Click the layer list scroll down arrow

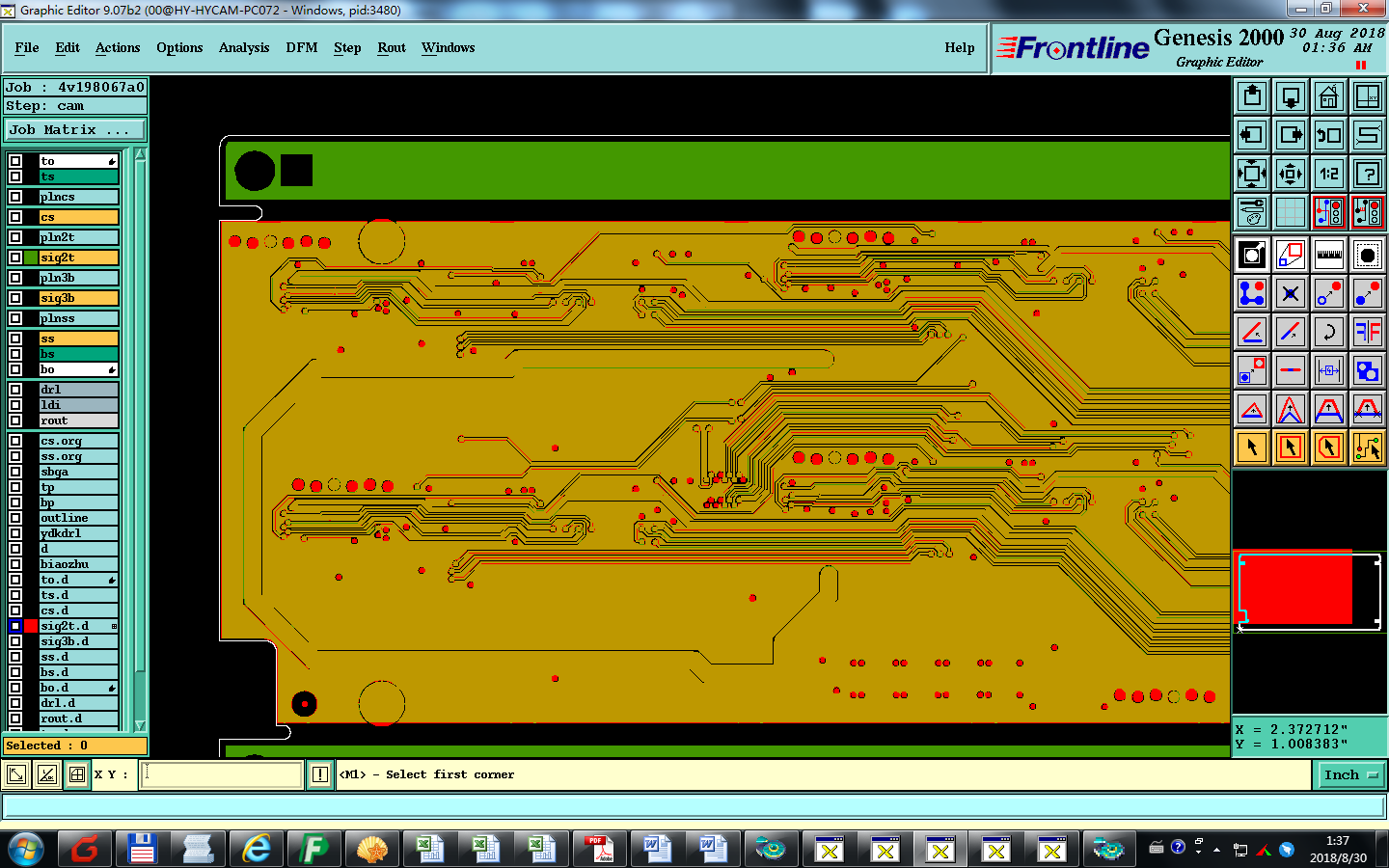[141, 725]
